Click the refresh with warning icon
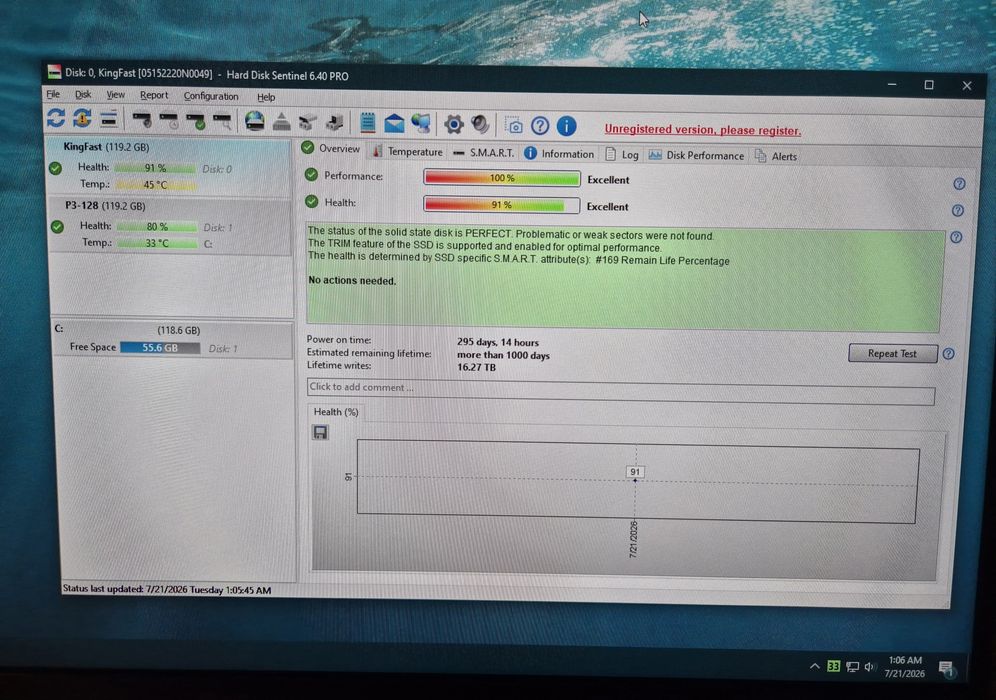This screenshot has width=996, height=700. pos(82,118)
